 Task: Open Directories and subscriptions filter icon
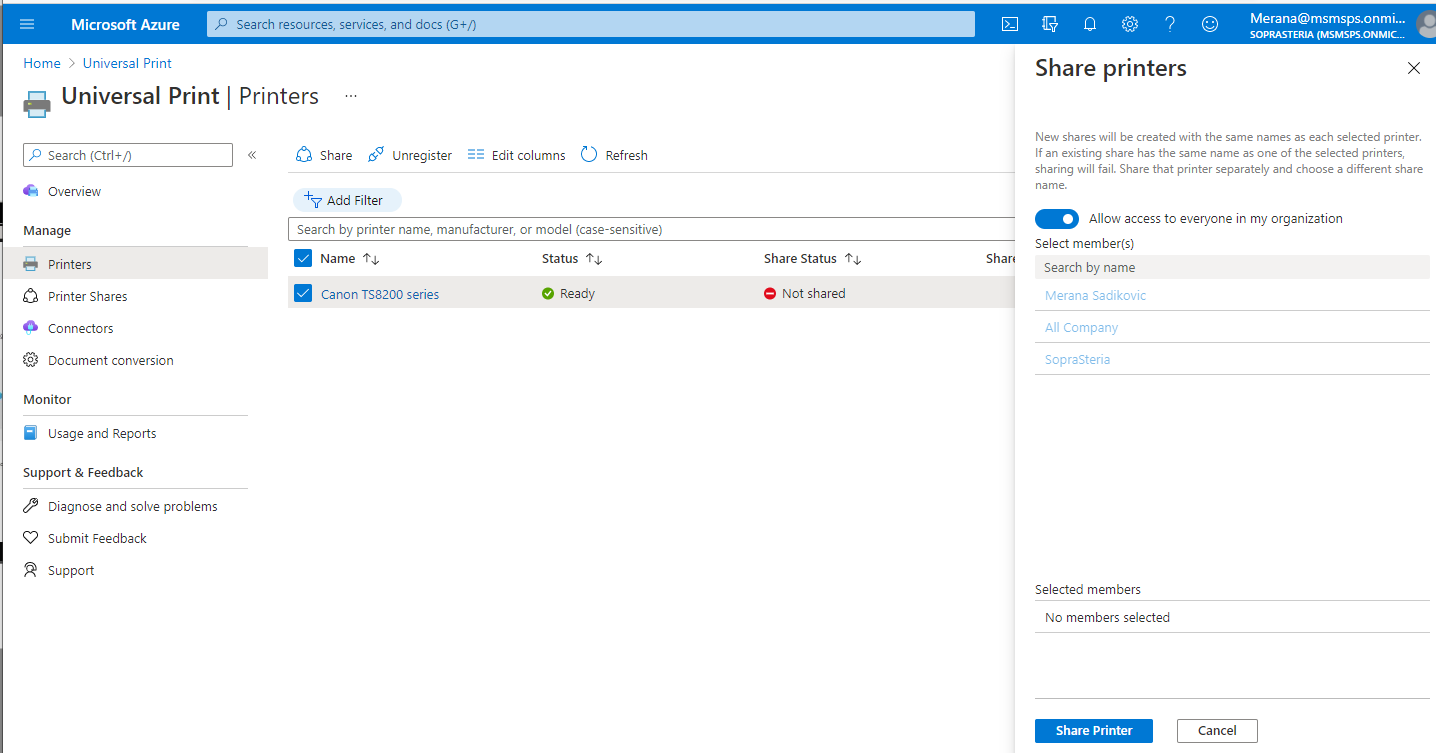click(x=1050, y=24)
